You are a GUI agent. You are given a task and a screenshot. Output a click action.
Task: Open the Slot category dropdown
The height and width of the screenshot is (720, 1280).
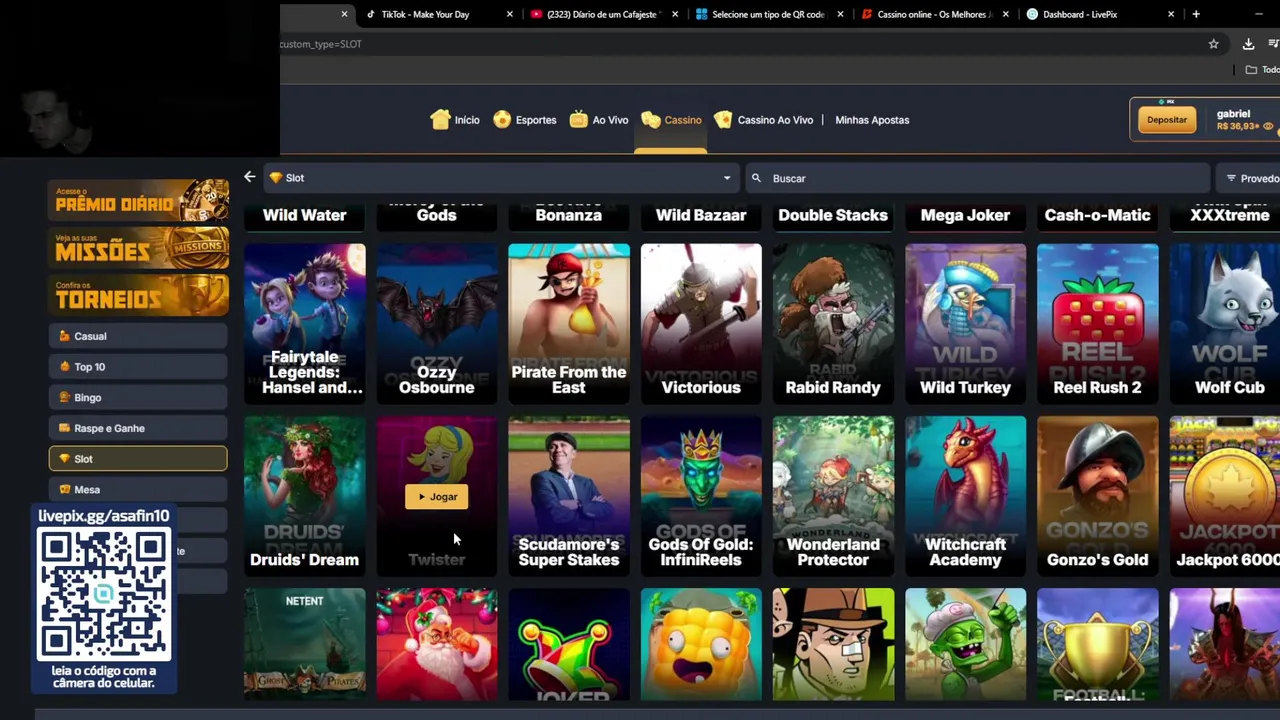(x=501, y=178)
